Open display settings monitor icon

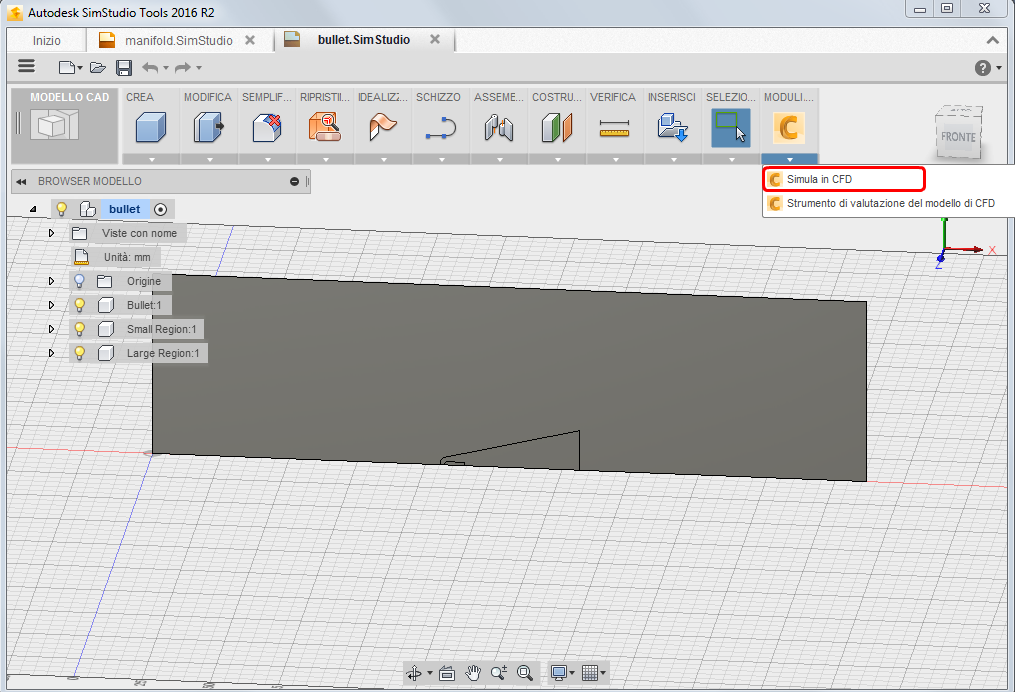pos(559,673)
